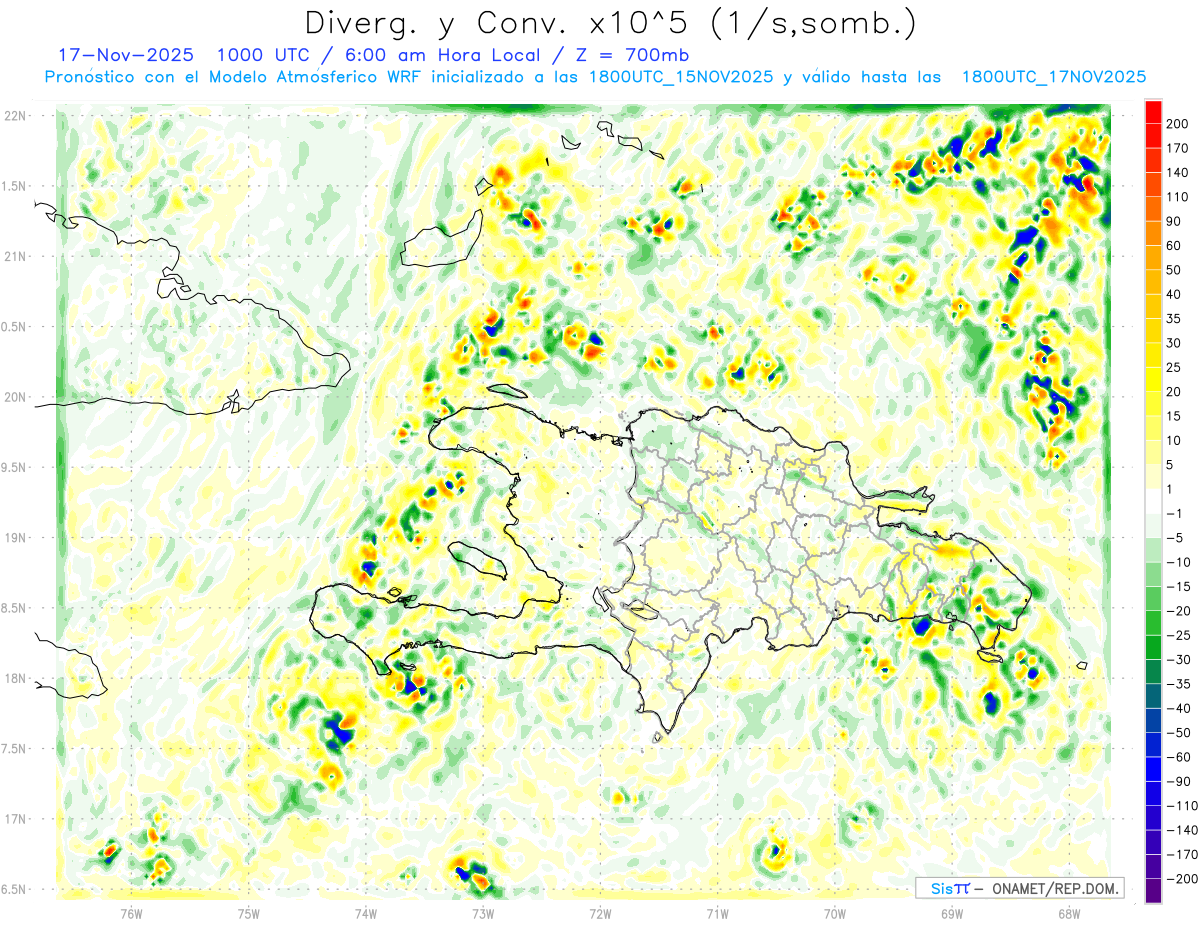Click the title 'Diverg. y Conv. x10^5 (1/s,somb.)'
Image resolution: width=1200 pixels, height=927 pixels.
point(610,24)
